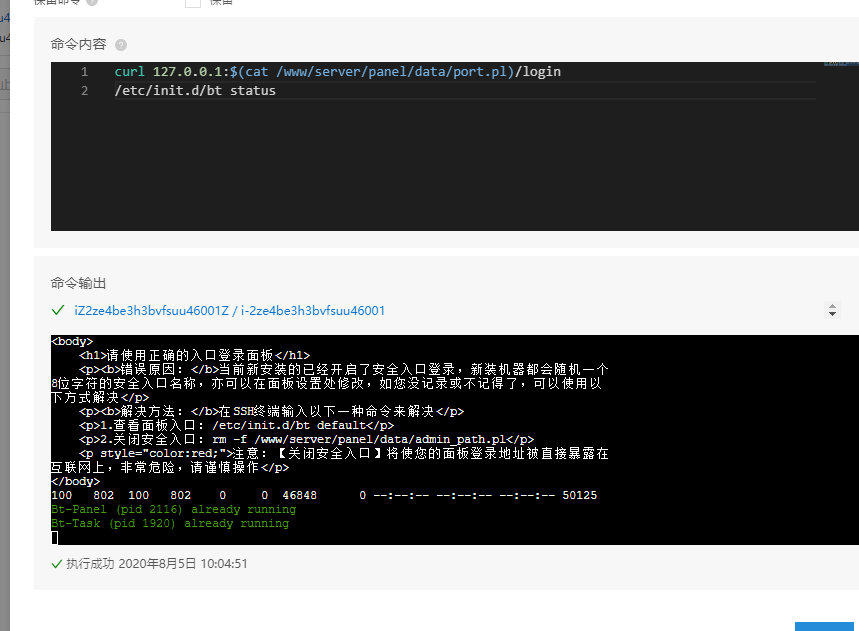Open instance link iZ2ze4be3h3bvfsuu46001Z
Viewport: 859px width, 631px height.
pyautogui.click(x=230, y=311)
